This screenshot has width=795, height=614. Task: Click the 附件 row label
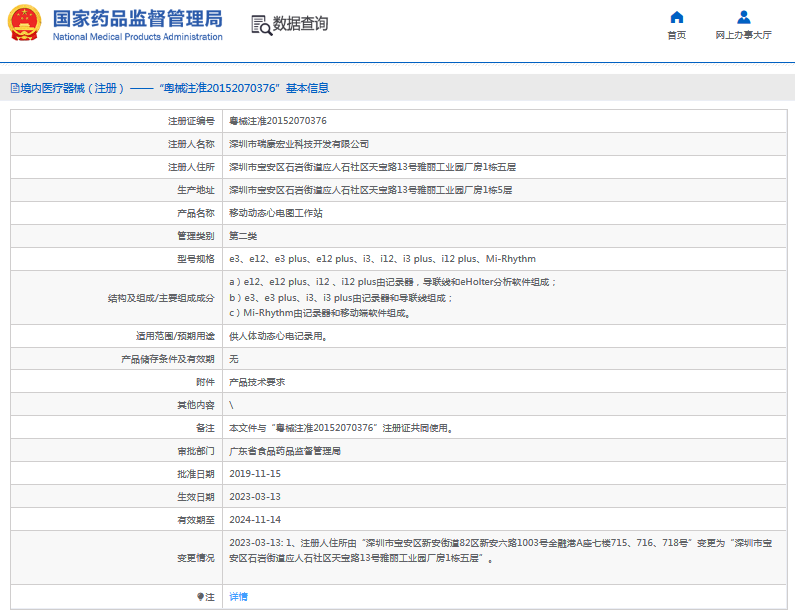pos(205,382)
